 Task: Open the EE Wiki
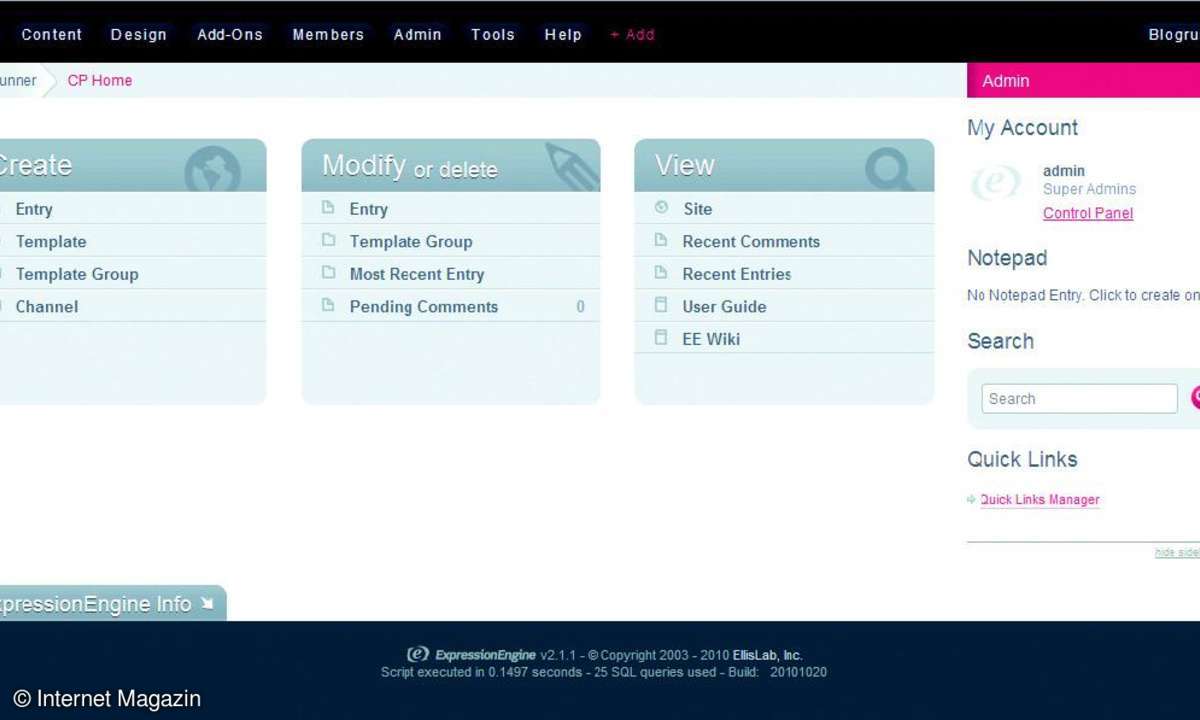[x=711, y=339]
